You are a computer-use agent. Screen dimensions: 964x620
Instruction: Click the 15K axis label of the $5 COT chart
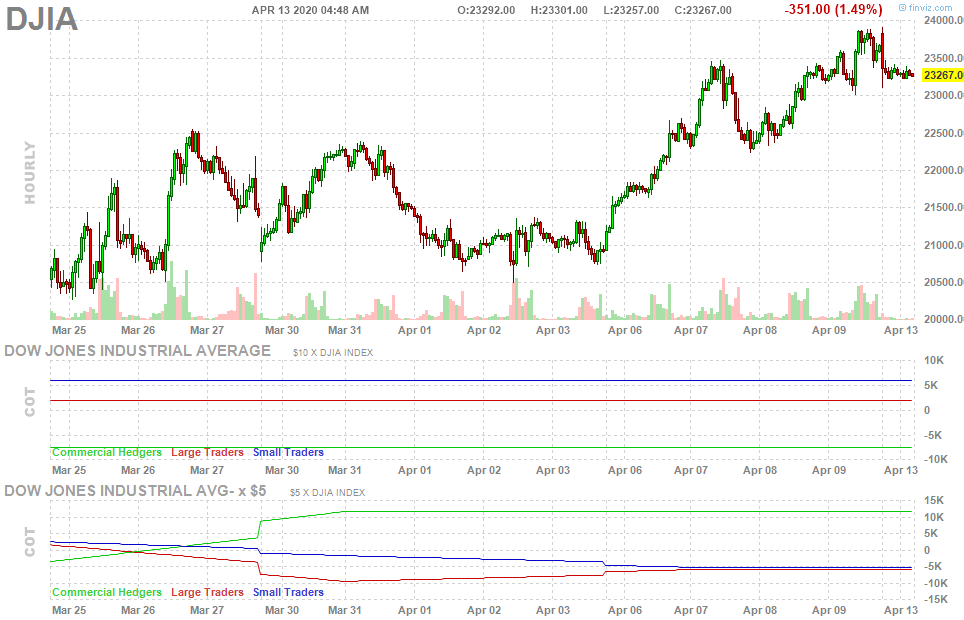(x=934, y=500)
